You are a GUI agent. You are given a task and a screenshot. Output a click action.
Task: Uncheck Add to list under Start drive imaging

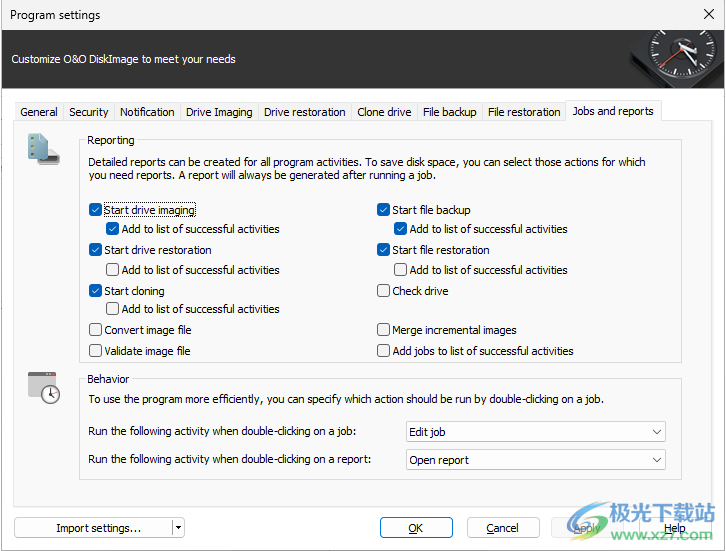coord(113,229)
